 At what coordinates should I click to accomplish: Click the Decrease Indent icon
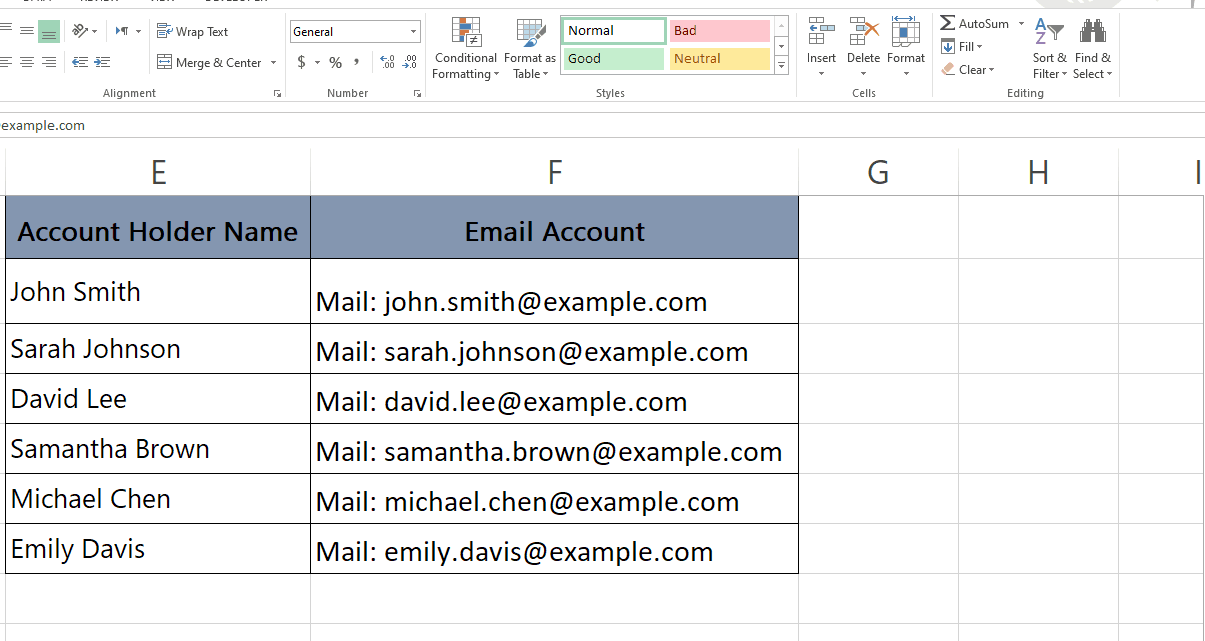[x=80, y=62]
